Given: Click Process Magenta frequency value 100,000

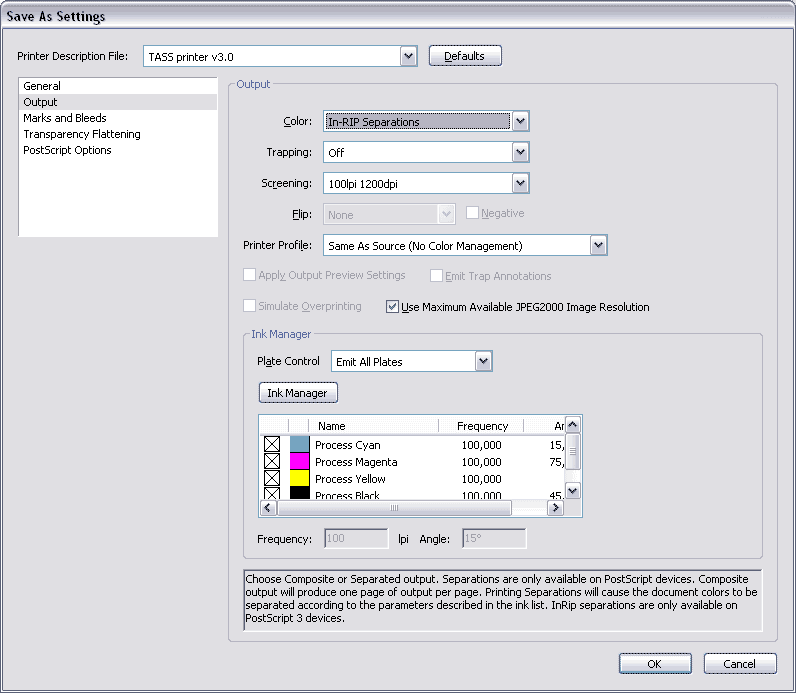Looking at the screenshot, I should pos(481,461).
